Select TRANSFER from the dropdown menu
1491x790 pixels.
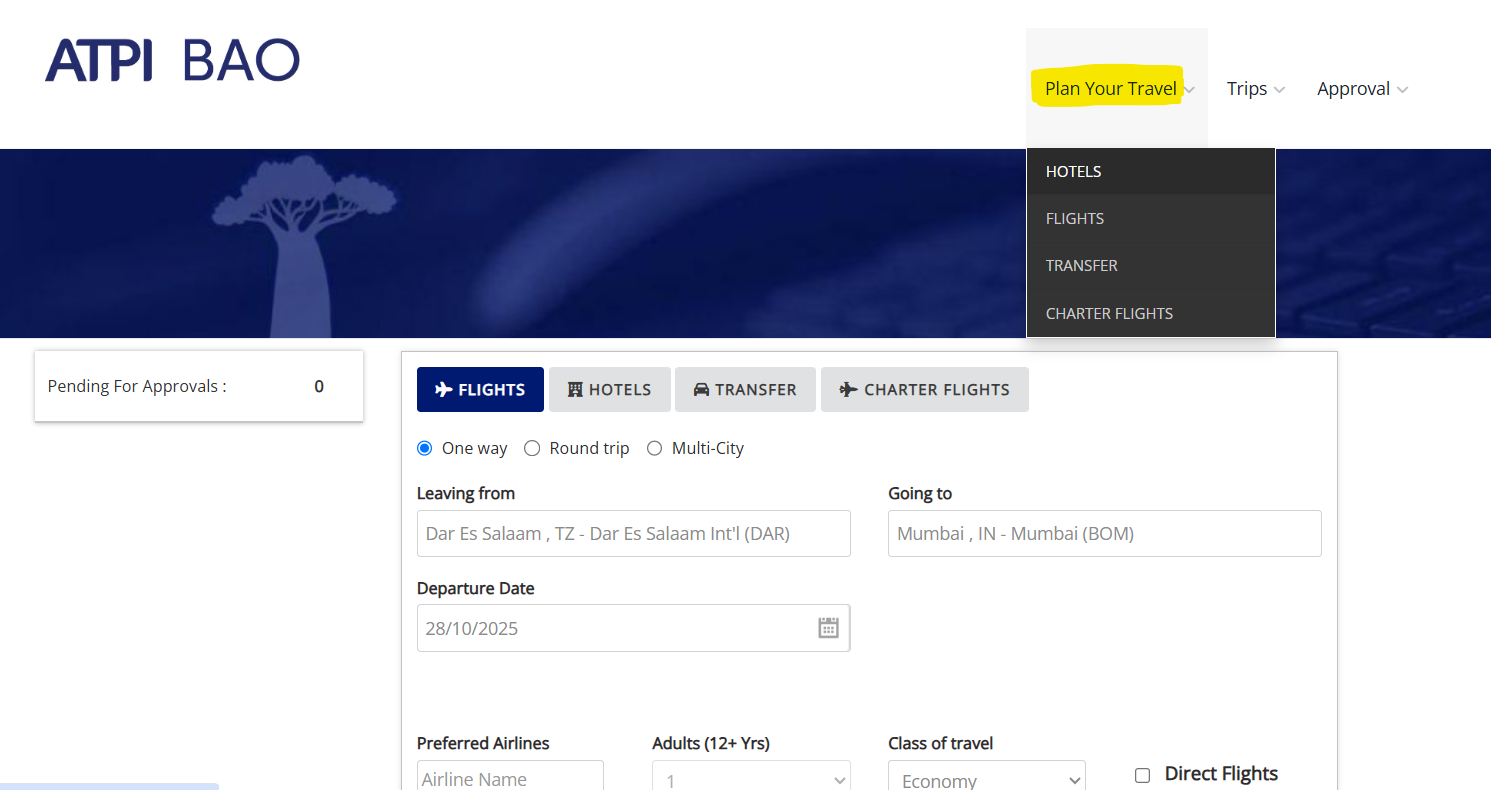(x=1081, y=265)
